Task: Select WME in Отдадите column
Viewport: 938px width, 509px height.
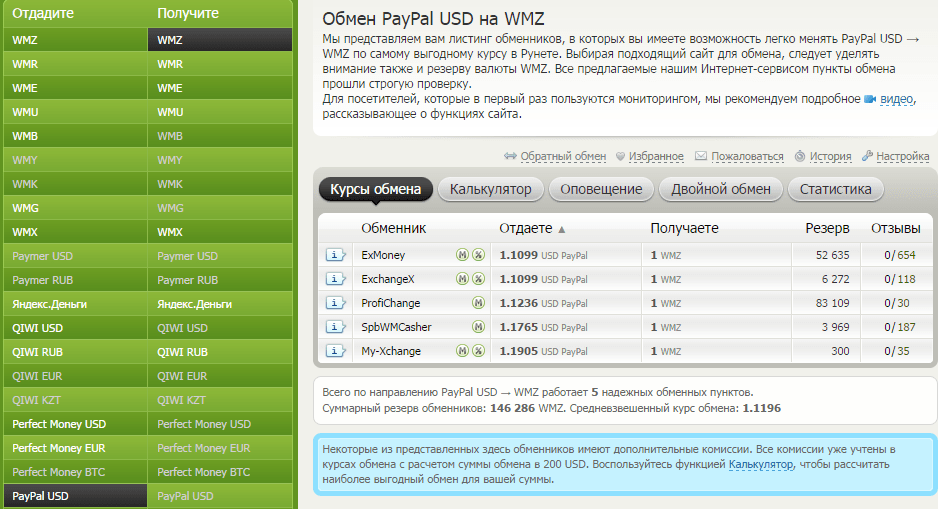Action: (x=75, y=88)
